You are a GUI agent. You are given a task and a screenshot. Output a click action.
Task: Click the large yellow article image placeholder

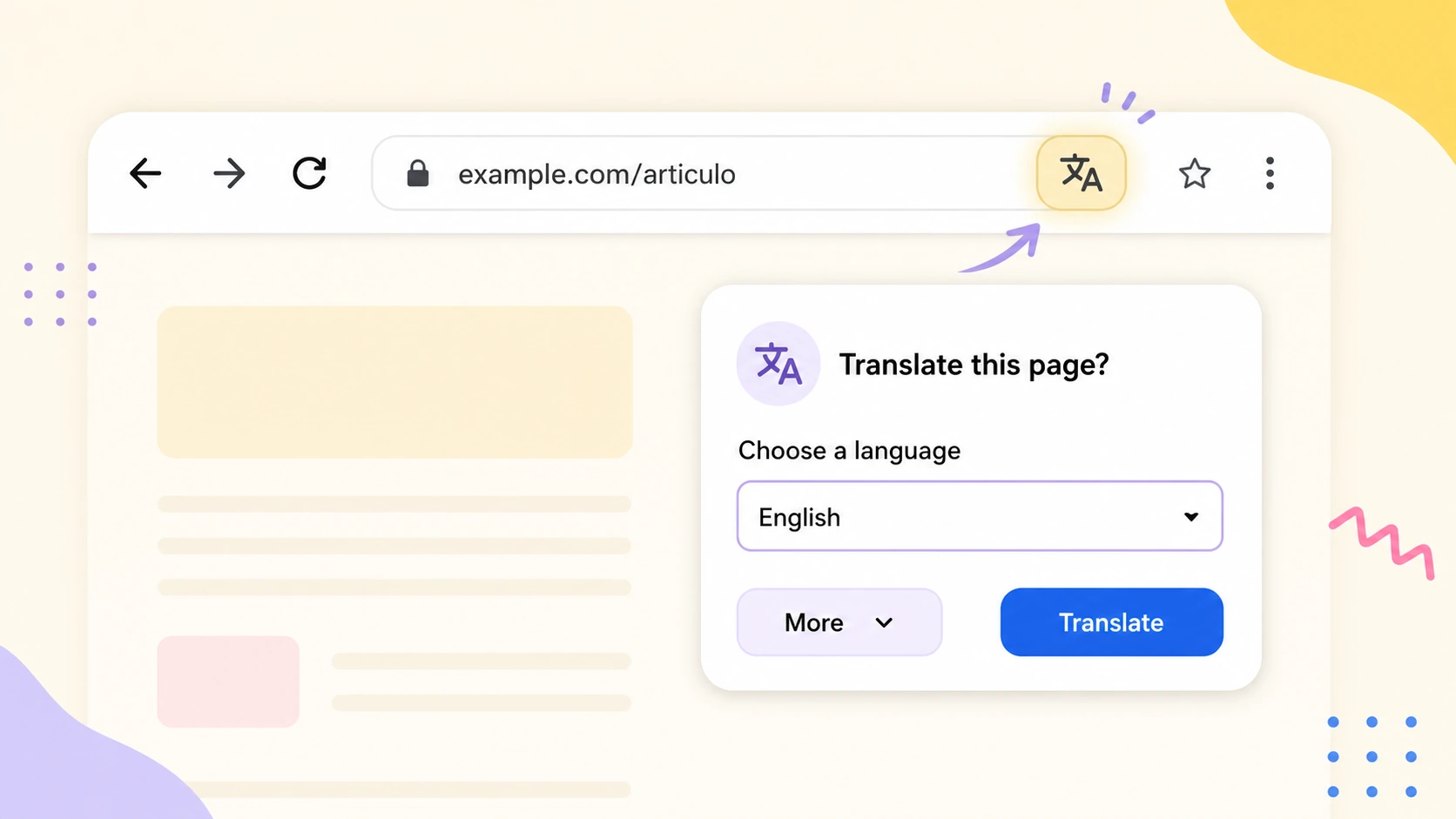coord(394,382)
